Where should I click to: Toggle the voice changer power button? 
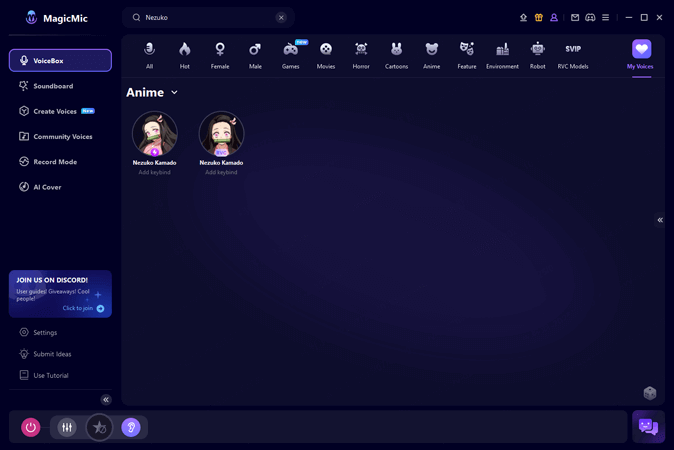31,427
